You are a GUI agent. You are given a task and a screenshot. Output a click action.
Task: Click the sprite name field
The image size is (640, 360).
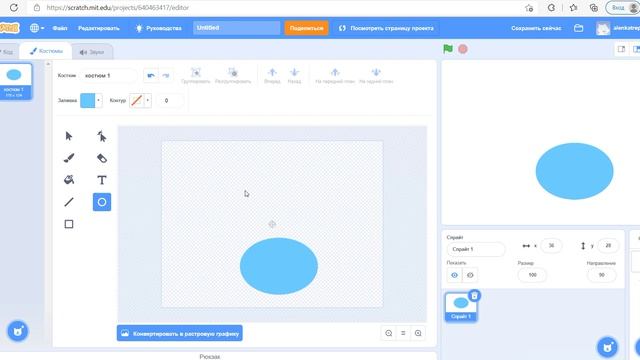click(476, 249)
